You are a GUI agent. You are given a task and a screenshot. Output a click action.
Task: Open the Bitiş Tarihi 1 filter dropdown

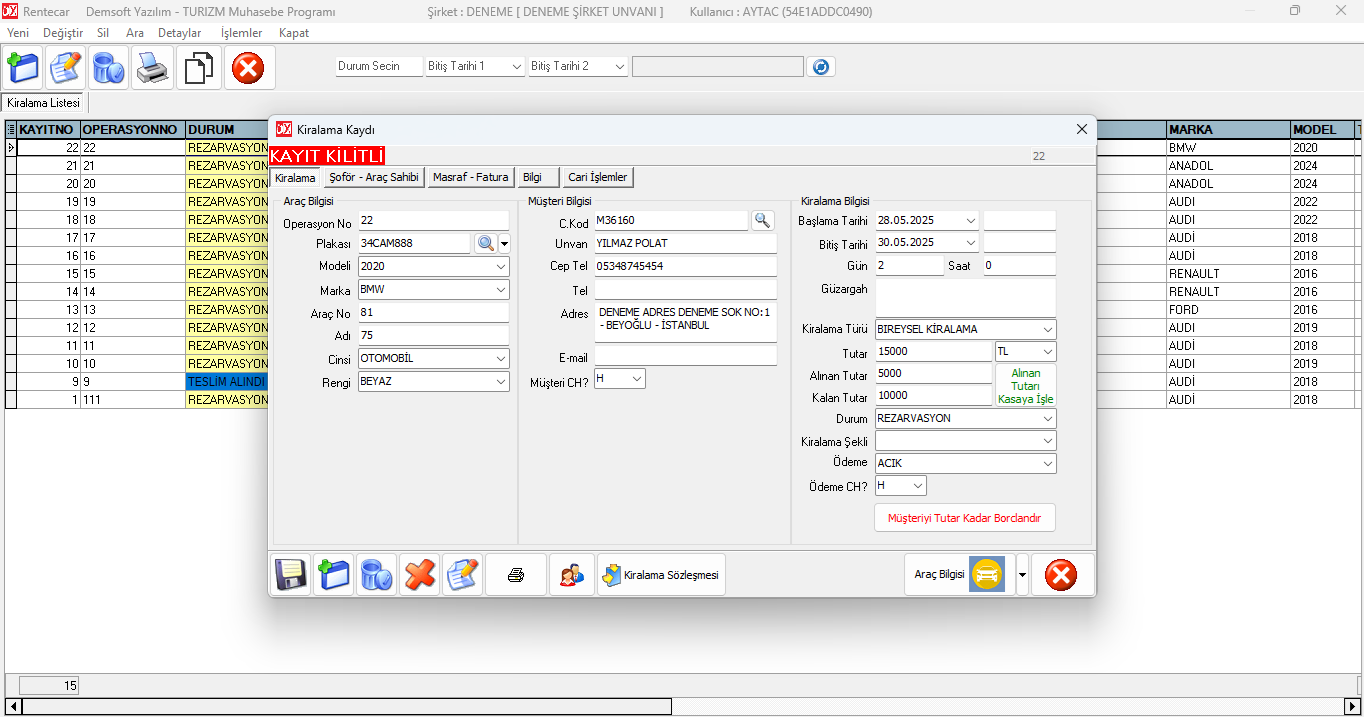(516, 67)
